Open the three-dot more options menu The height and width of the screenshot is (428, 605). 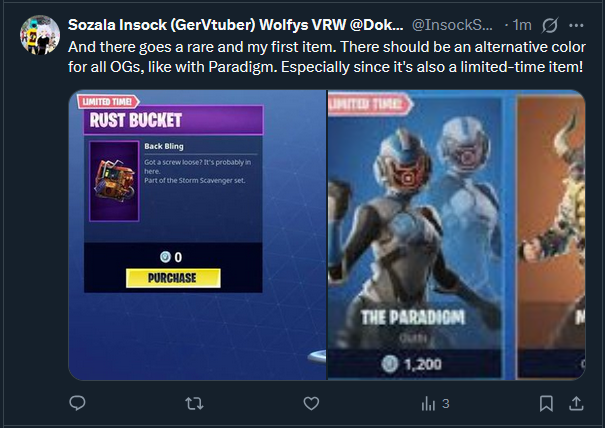pyautogui.click(x=576, y=25)
